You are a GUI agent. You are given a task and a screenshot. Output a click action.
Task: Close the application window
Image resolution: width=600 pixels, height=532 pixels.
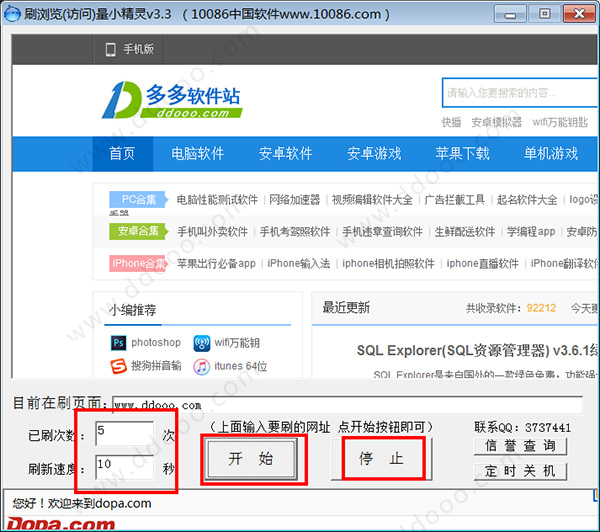coord(580,14)
